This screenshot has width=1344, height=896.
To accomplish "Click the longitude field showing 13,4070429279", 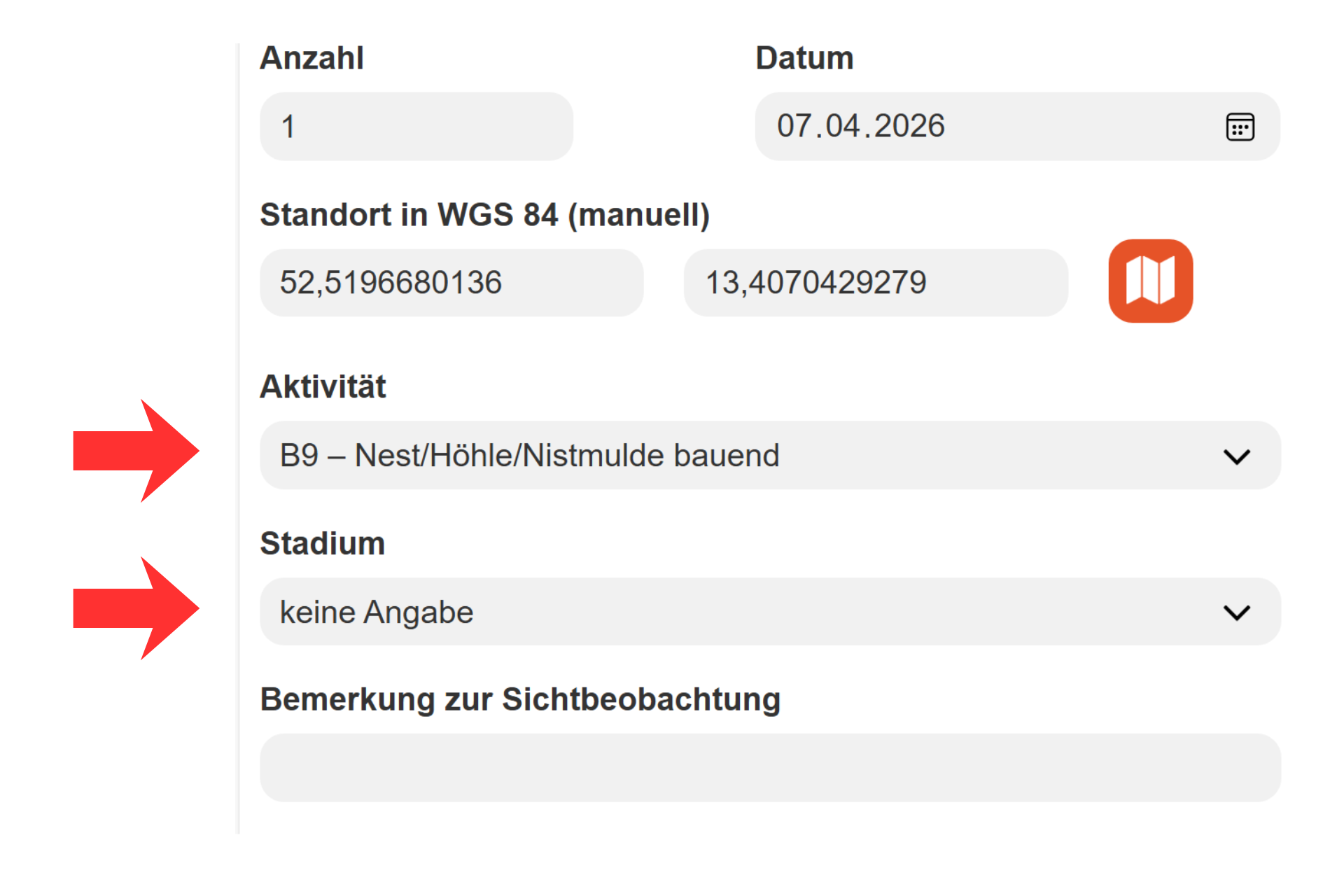I will pyautogui.click(x=875, y=283).
